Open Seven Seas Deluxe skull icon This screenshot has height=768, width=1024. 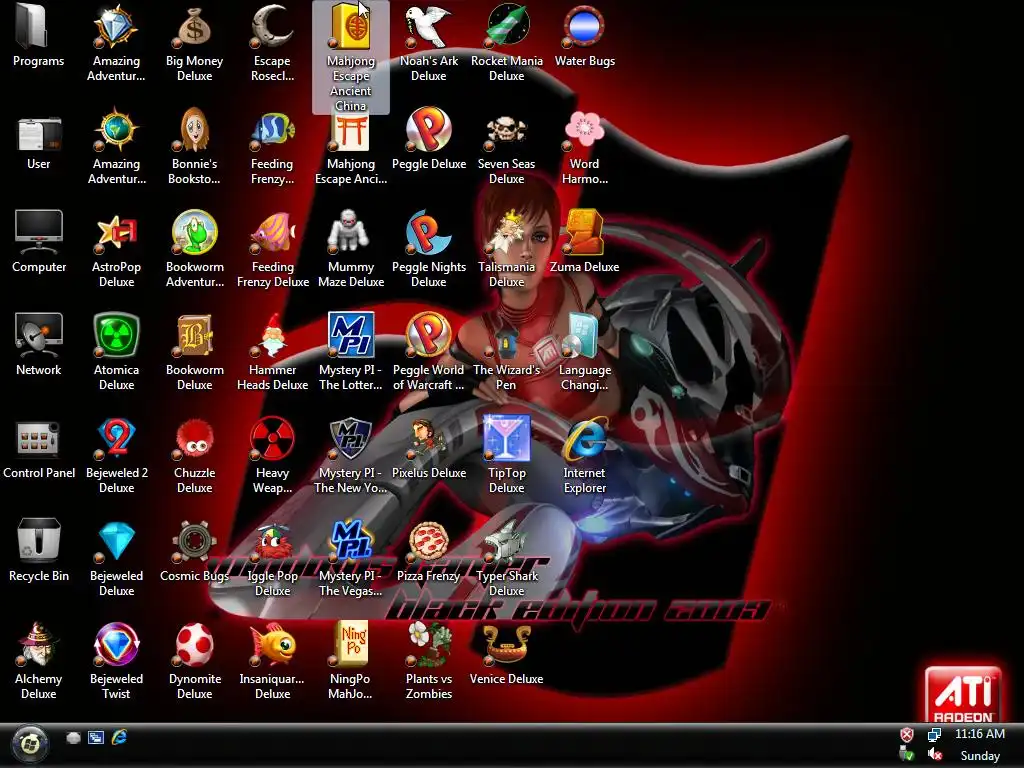tap(507, 131)
